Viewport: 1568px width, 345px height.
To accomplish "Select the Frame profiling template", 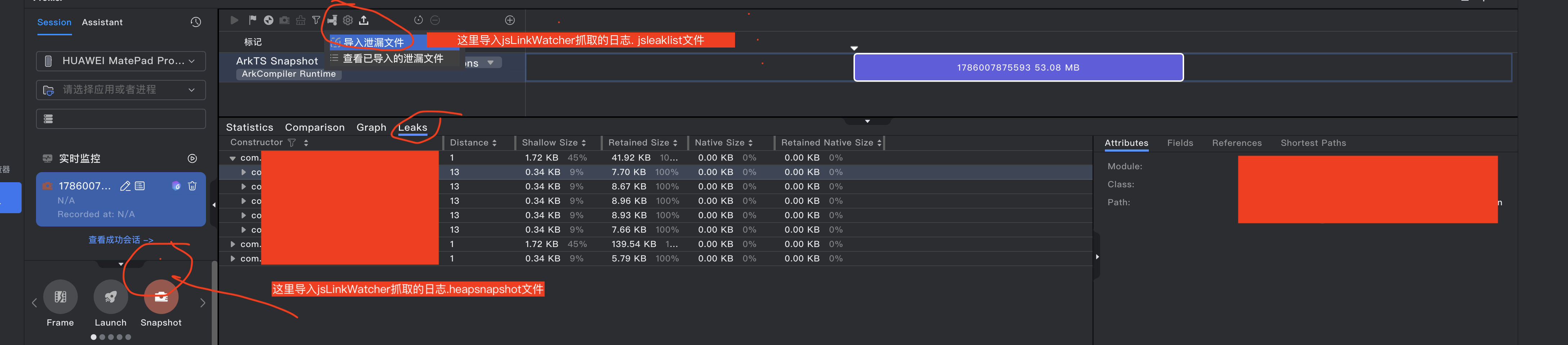I will [60, 297].
